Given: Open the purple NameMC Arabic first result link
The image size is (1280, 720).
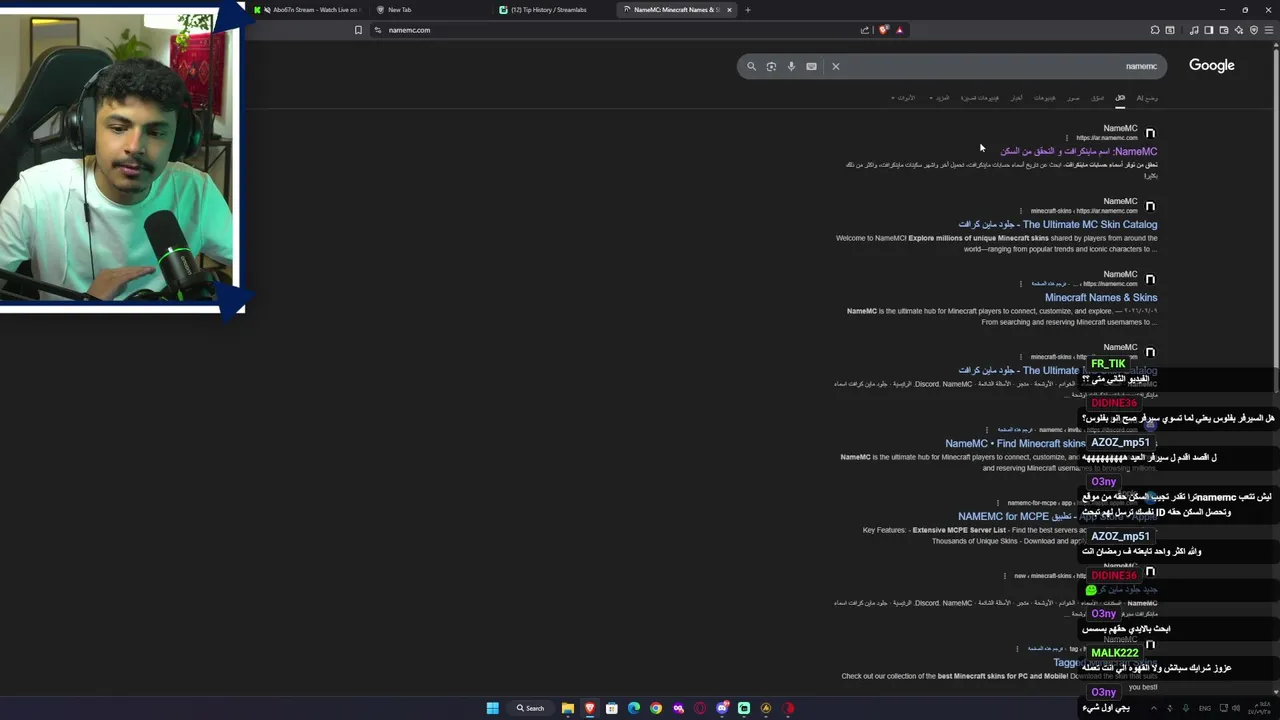Looking at the screenshot, I should click(1078, 151).
